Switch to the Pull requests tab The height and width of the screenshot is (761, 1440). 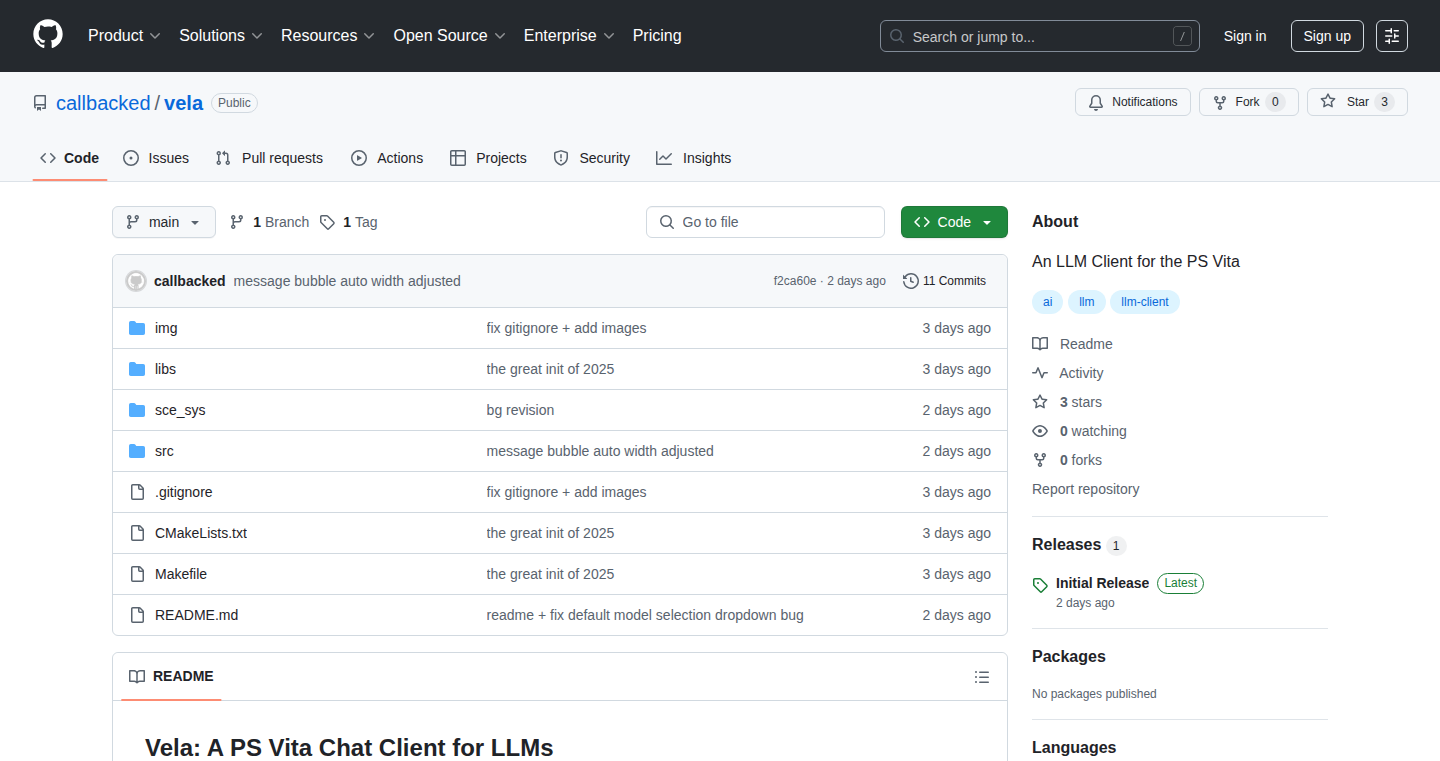pyautogui.click(x=269, y=158)
